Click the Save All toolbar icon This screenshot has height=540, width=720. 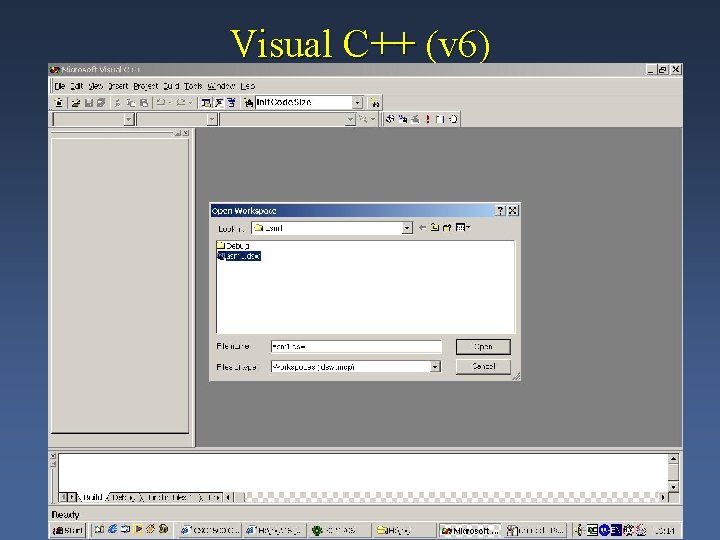(101, 103)
